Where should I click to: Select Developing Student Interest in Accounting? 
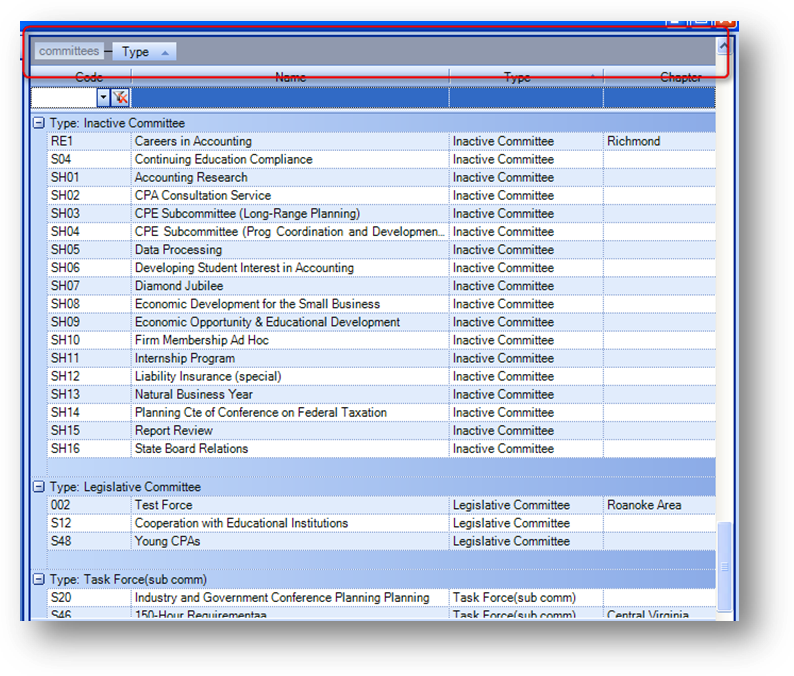coord(382,267)
